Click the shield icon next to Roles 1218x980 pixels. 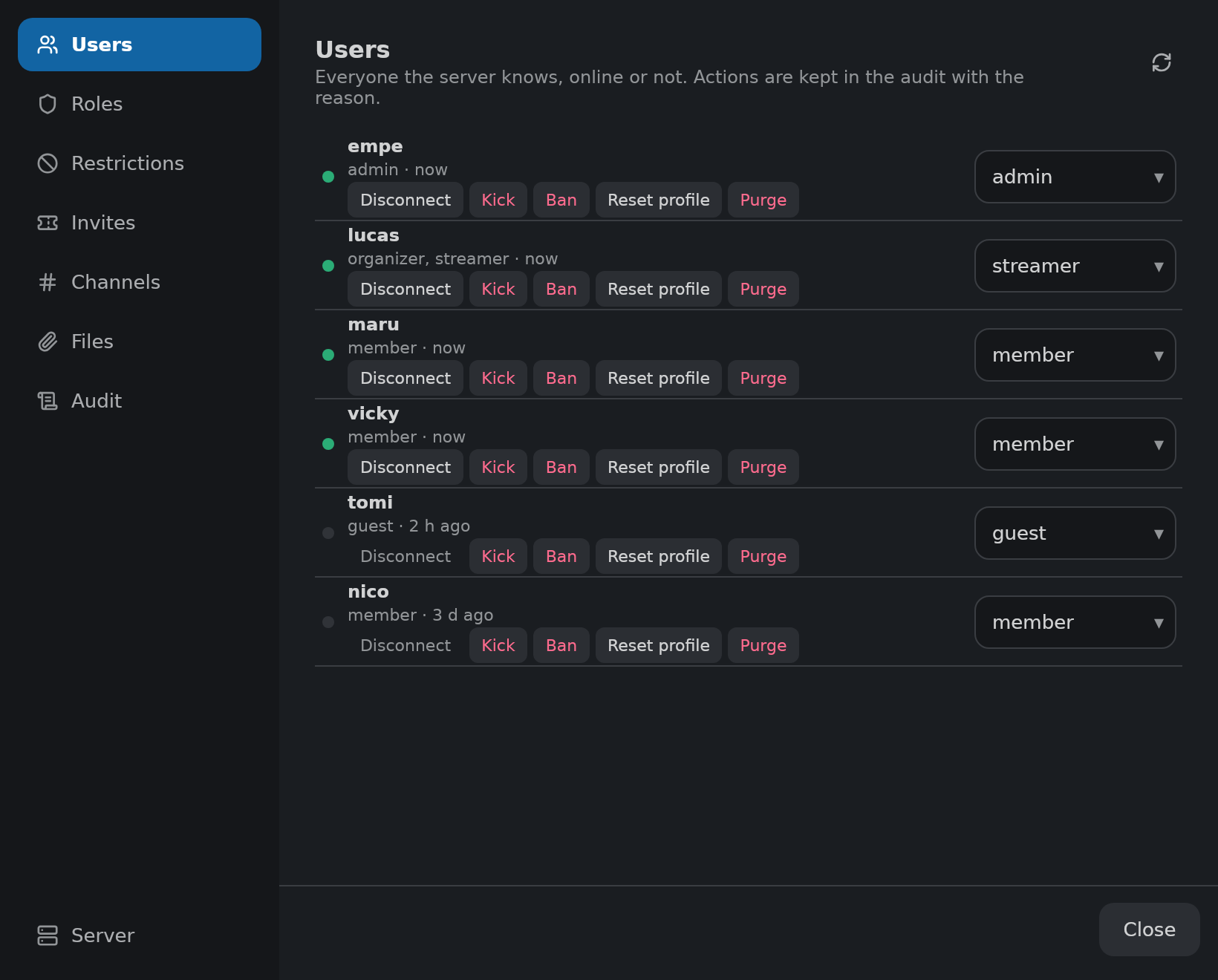point(48,104)
